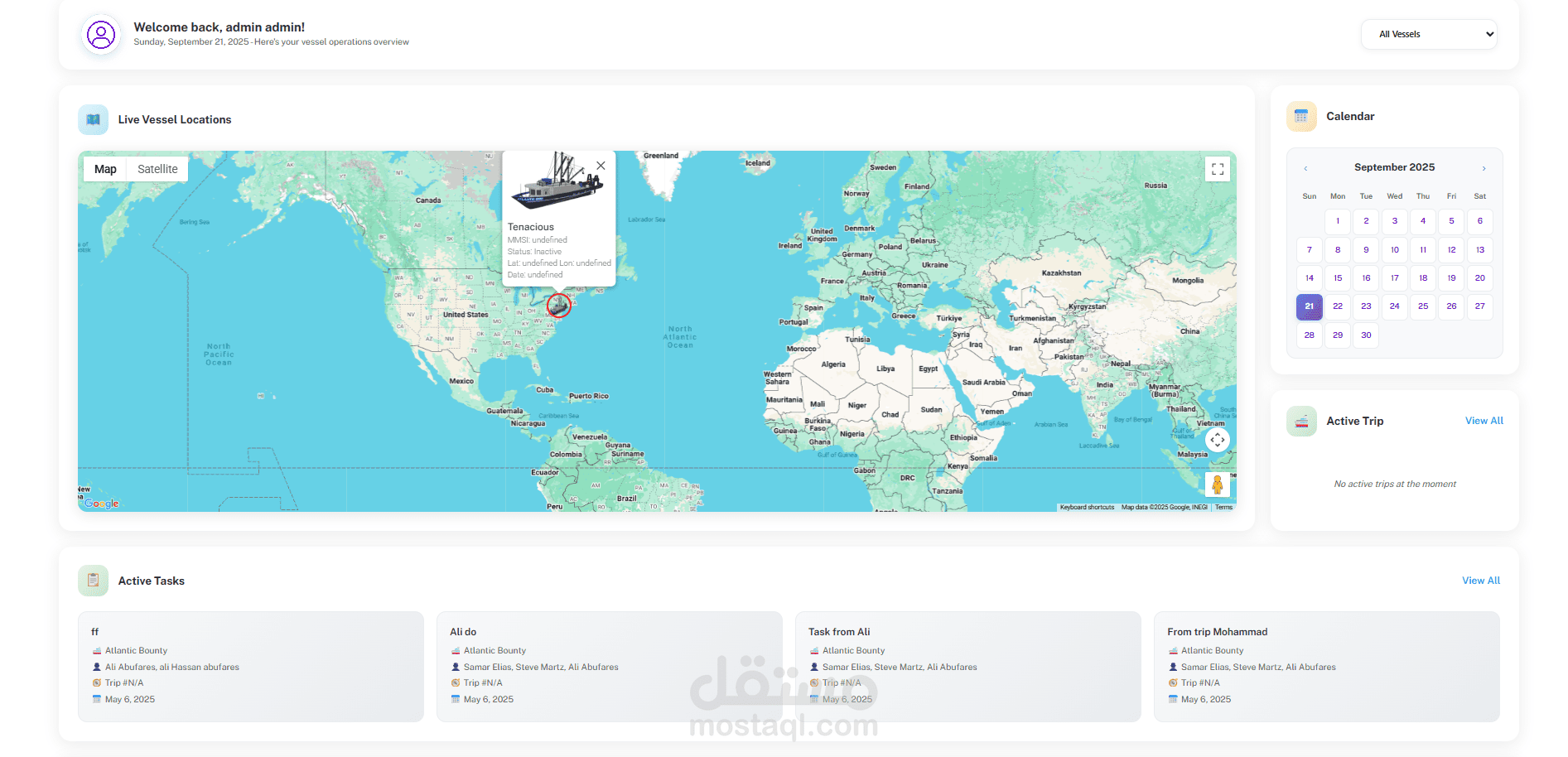Click the Calendar panel icon
Screen dimensions: 1568x757
(x=1301, y=117)
